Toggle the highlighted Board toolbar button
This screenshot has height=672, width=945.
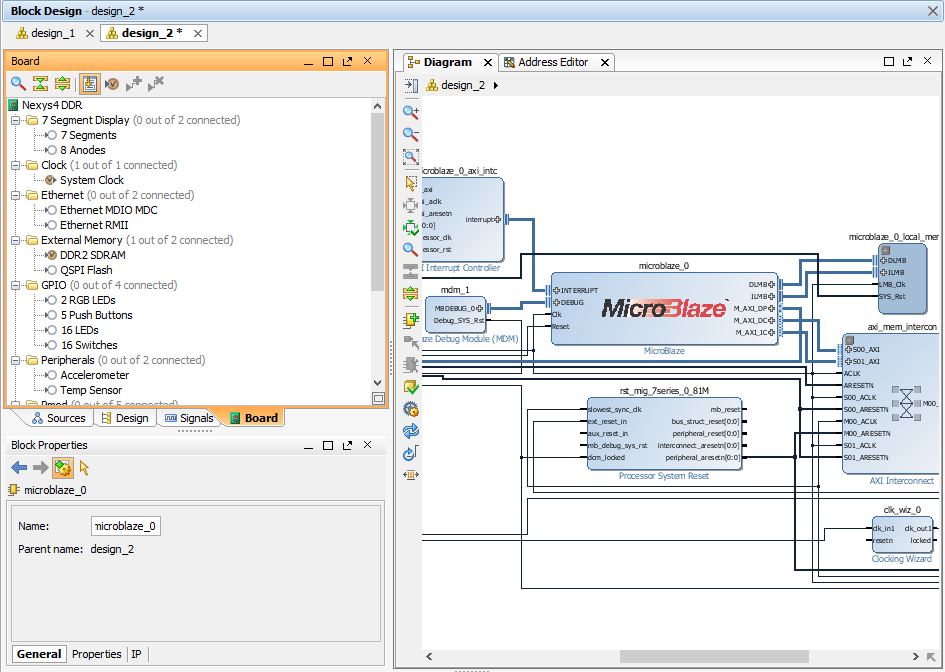(90, 84)
